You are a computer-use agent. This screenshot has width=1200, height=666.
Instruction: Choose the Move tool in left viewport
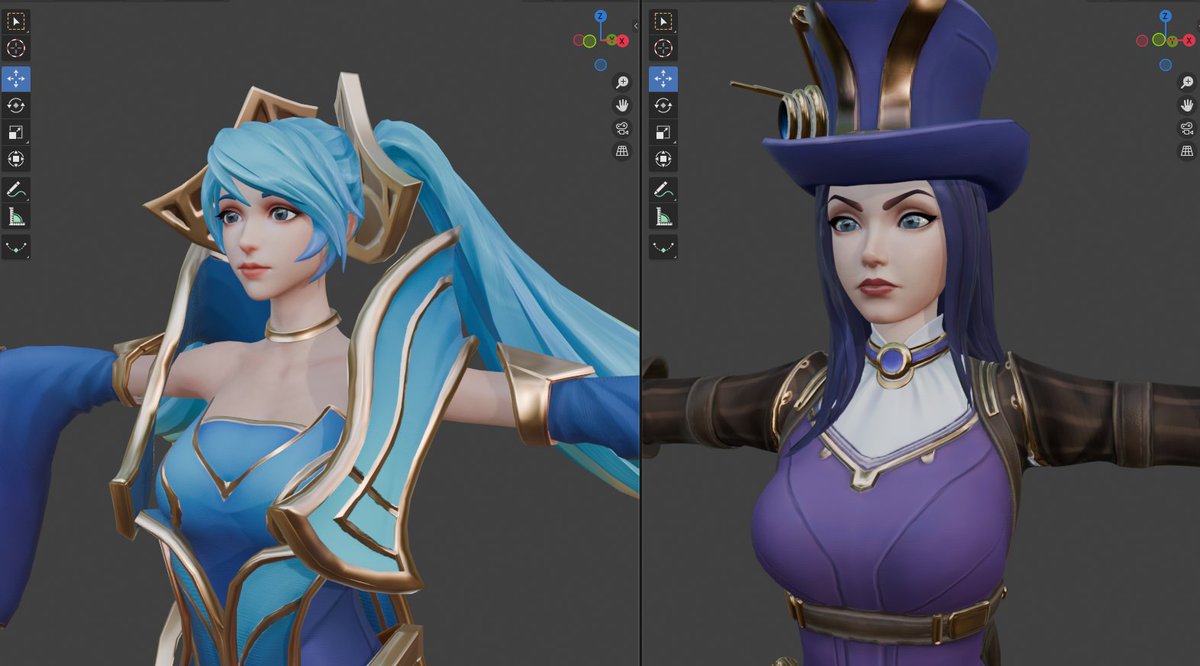[x=16, y=78]
